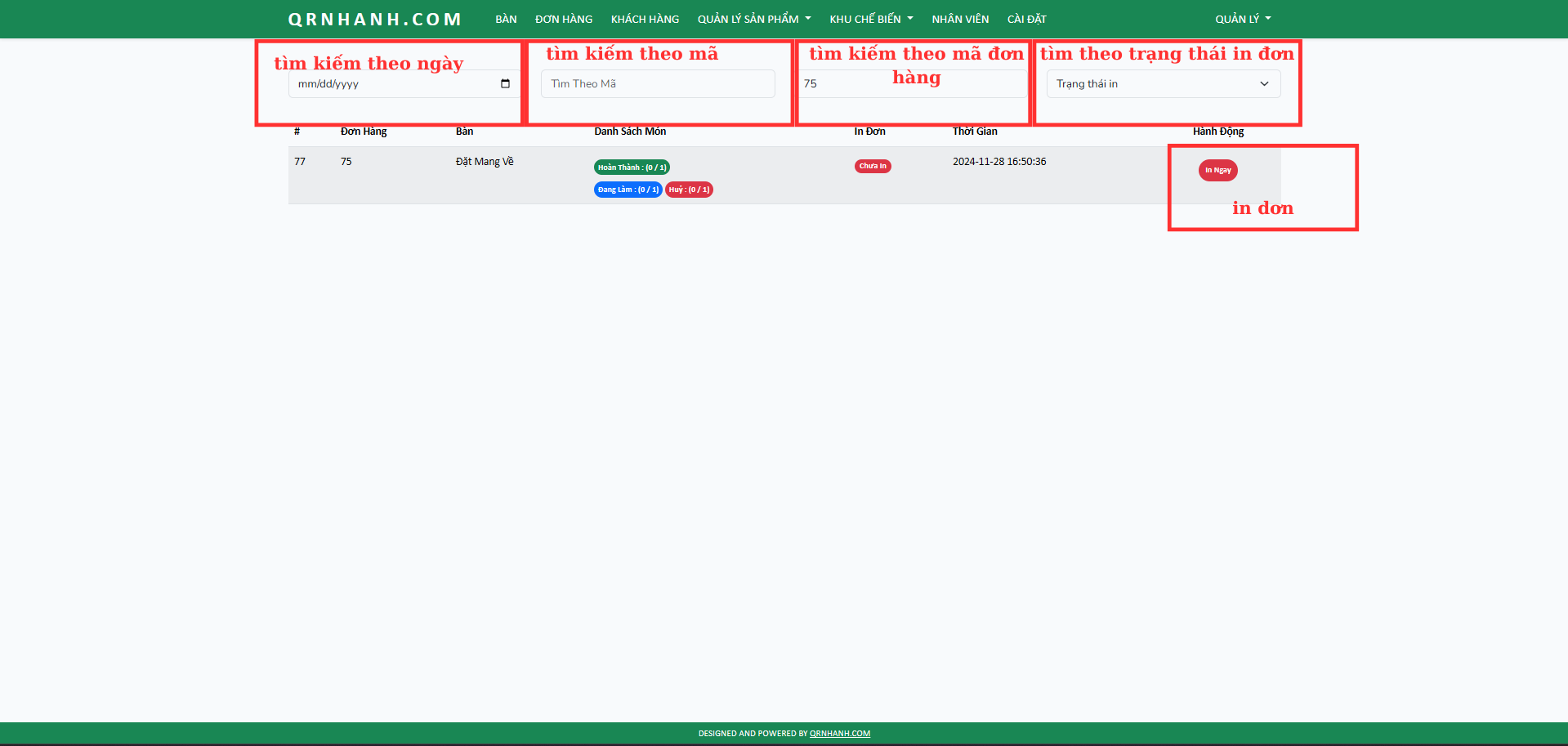Open the BÀN menu item

pyautogui.click(x=506, y=19)
